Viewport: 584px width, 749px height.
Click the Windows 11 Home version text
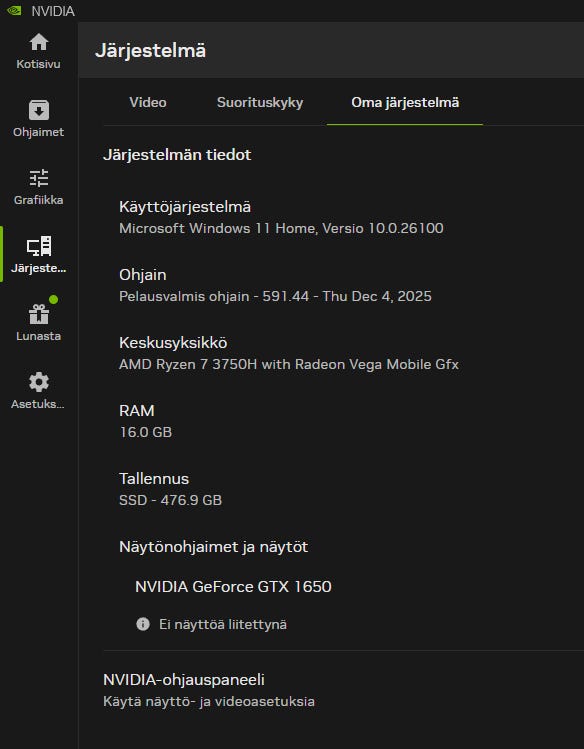point(281,228)
